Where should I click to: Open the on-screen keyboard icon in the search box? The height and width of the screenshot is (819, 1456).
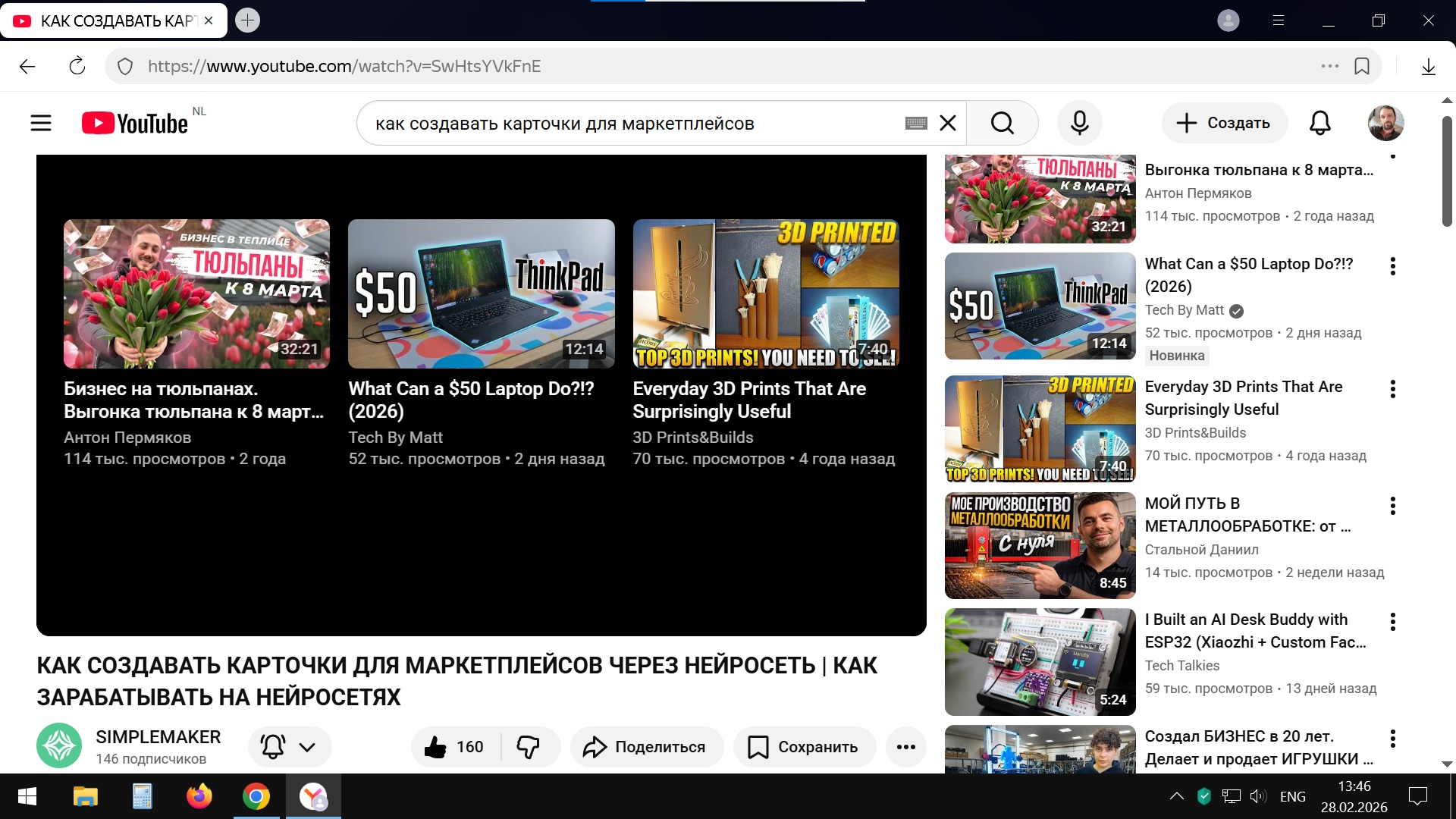pos(916,123)
